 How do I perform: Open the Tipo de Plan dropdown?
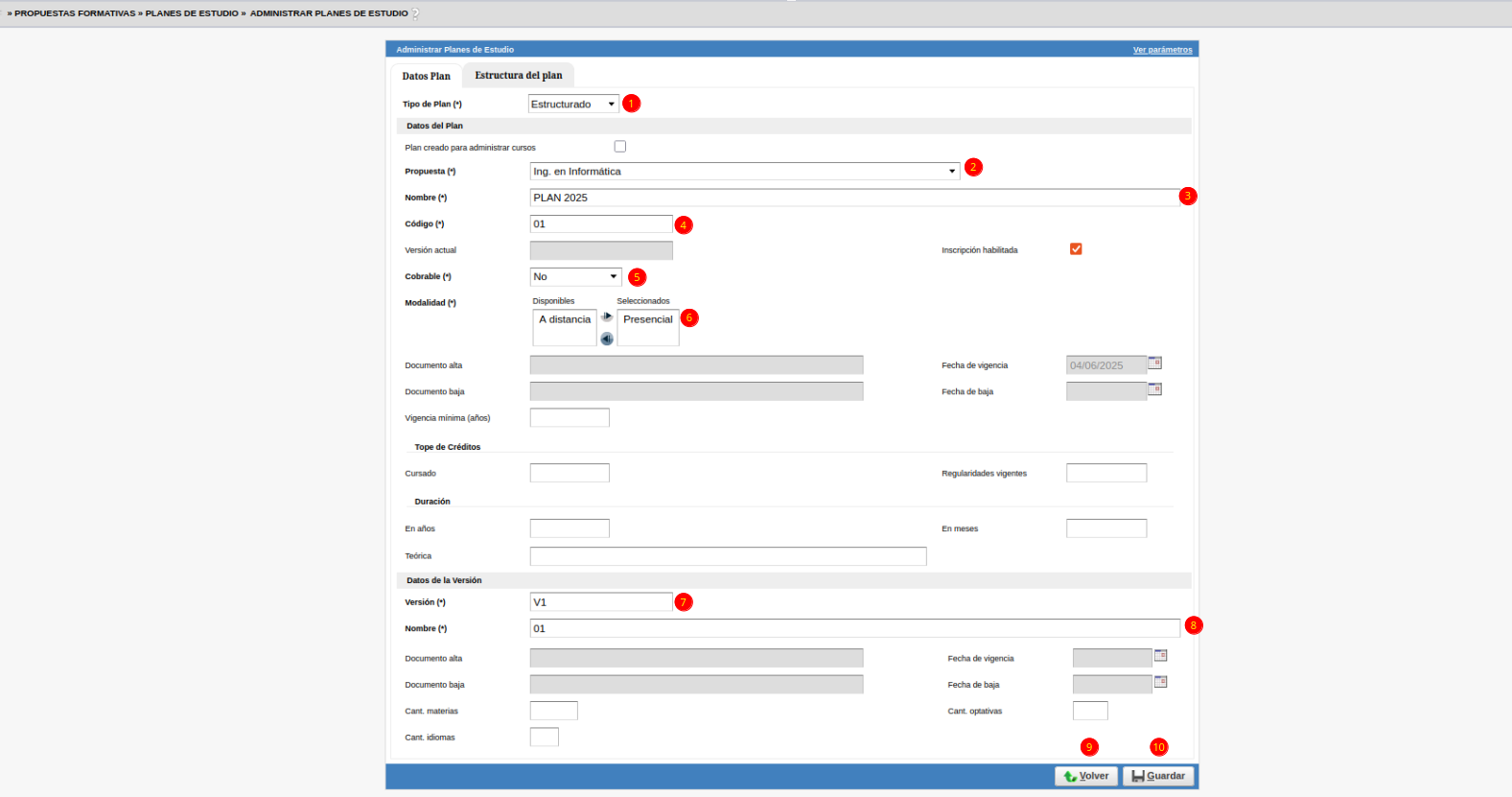573,105
